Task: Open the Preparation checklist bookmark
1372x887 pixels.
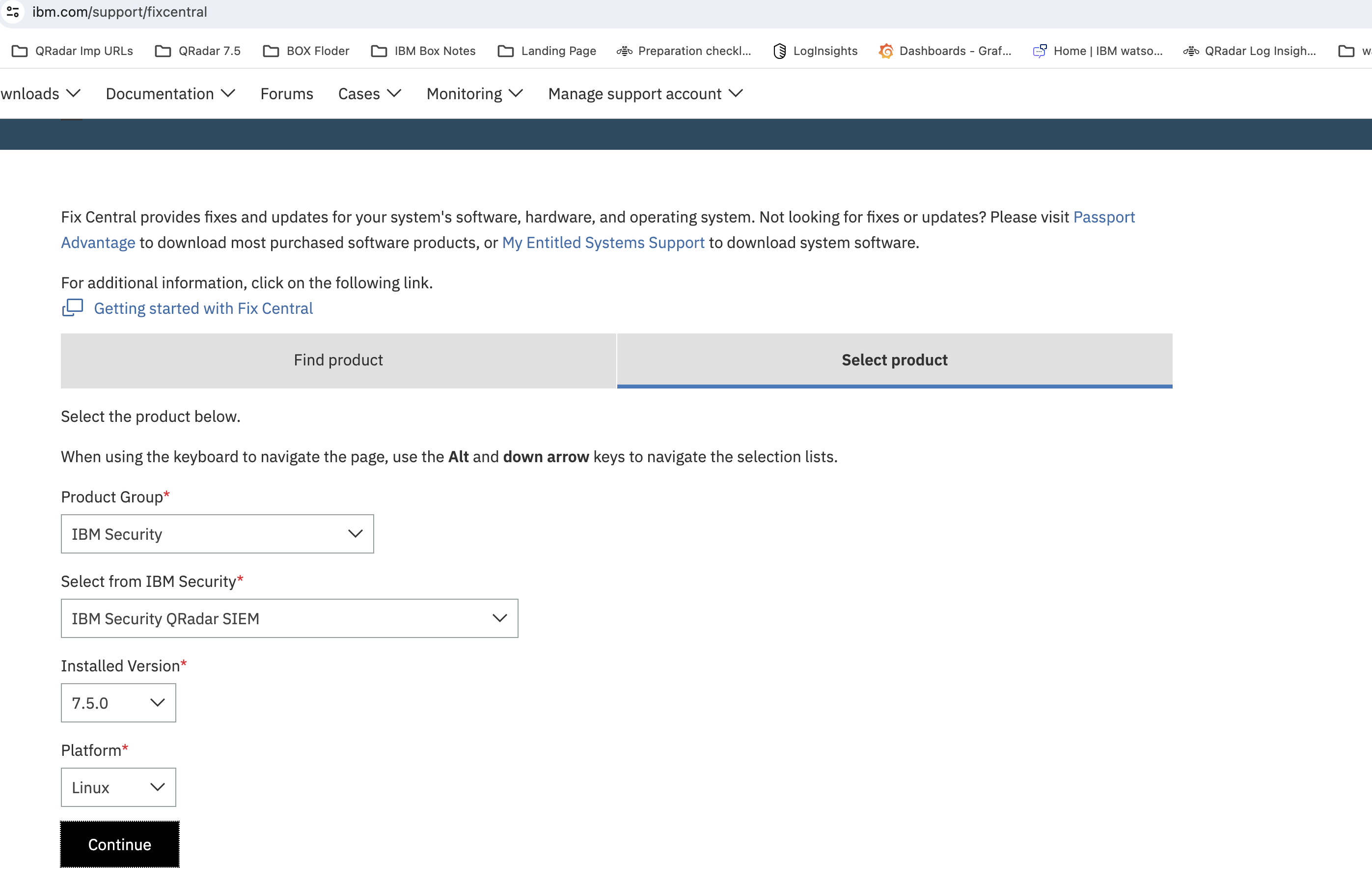Action: tap(684, 51)
